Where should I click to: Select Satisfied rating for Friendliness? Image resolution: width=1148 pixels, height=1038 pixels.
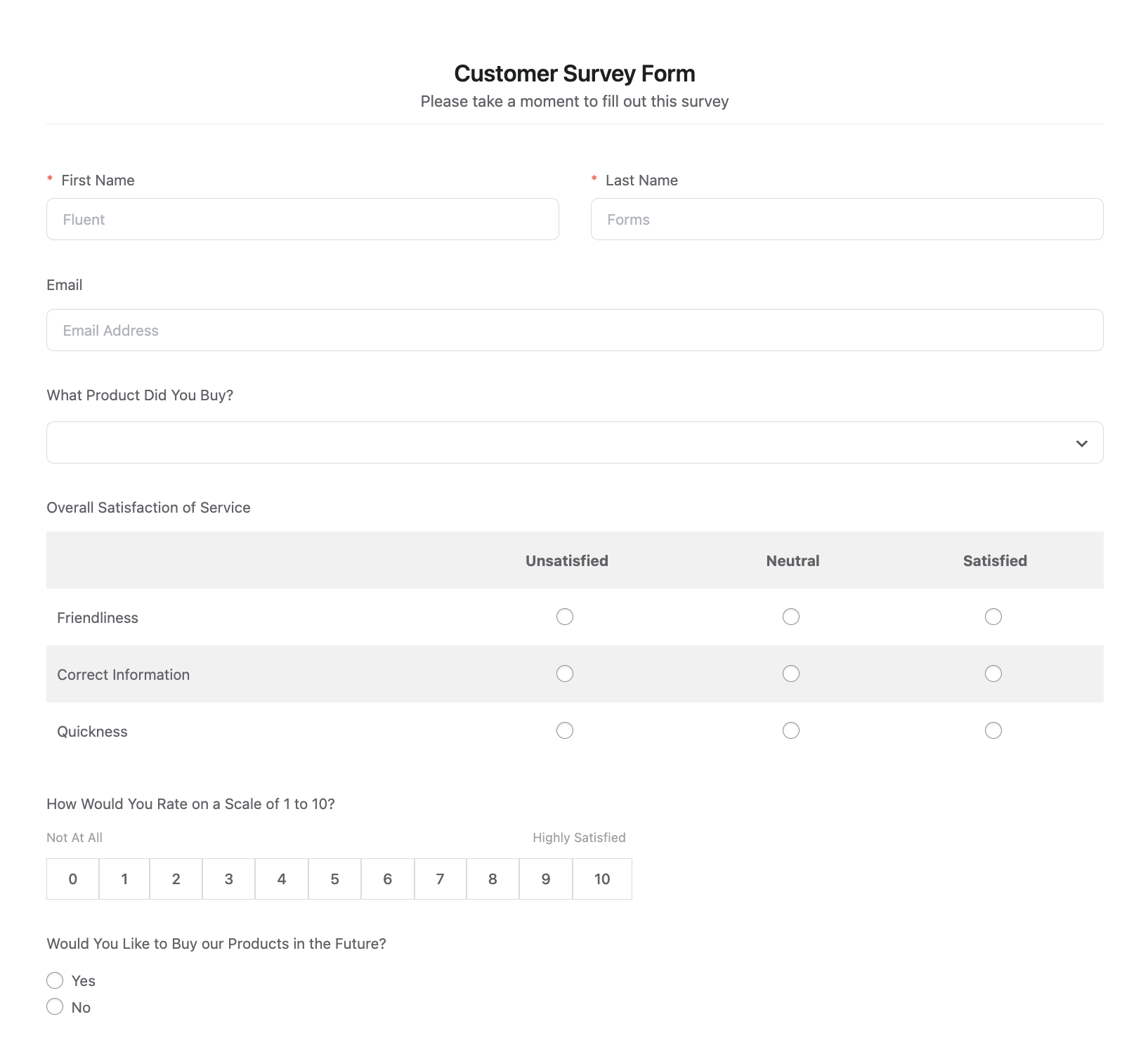point(993,617)
